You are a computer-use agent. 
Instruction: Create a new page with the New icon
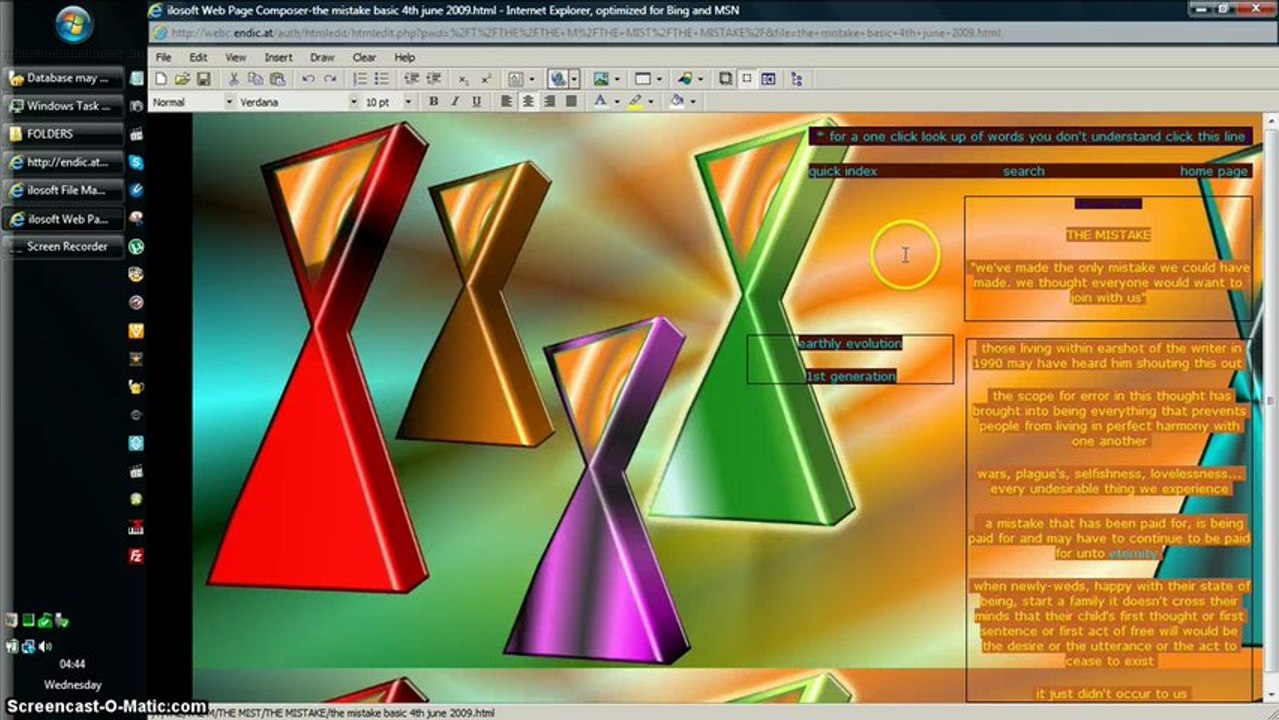tap(162, 79)
